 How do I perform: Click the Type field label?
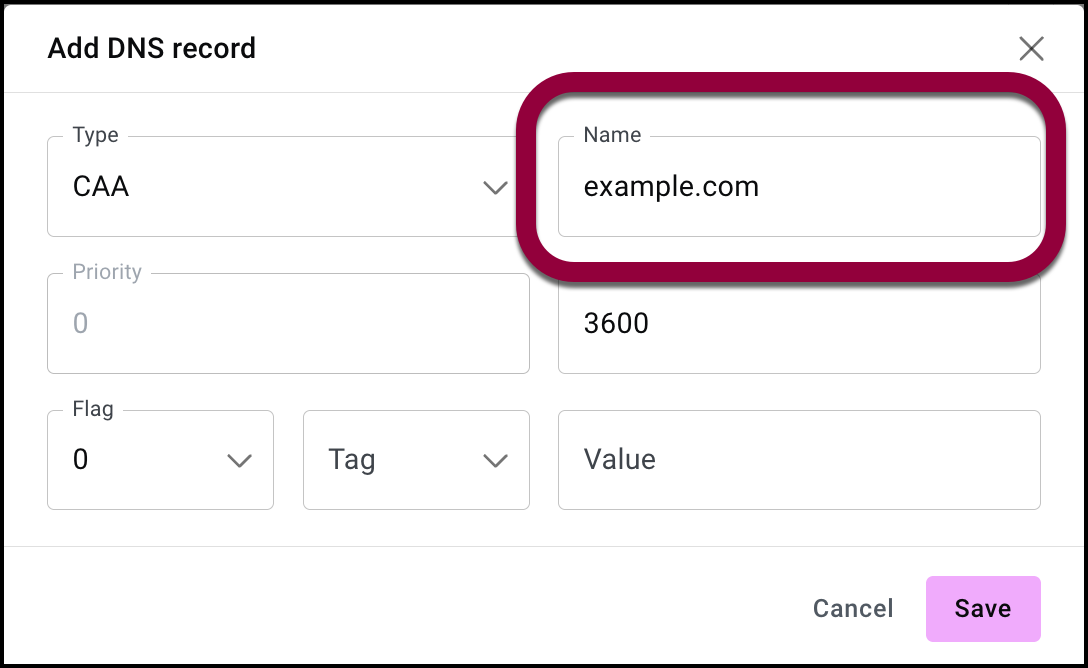(96, 135)
